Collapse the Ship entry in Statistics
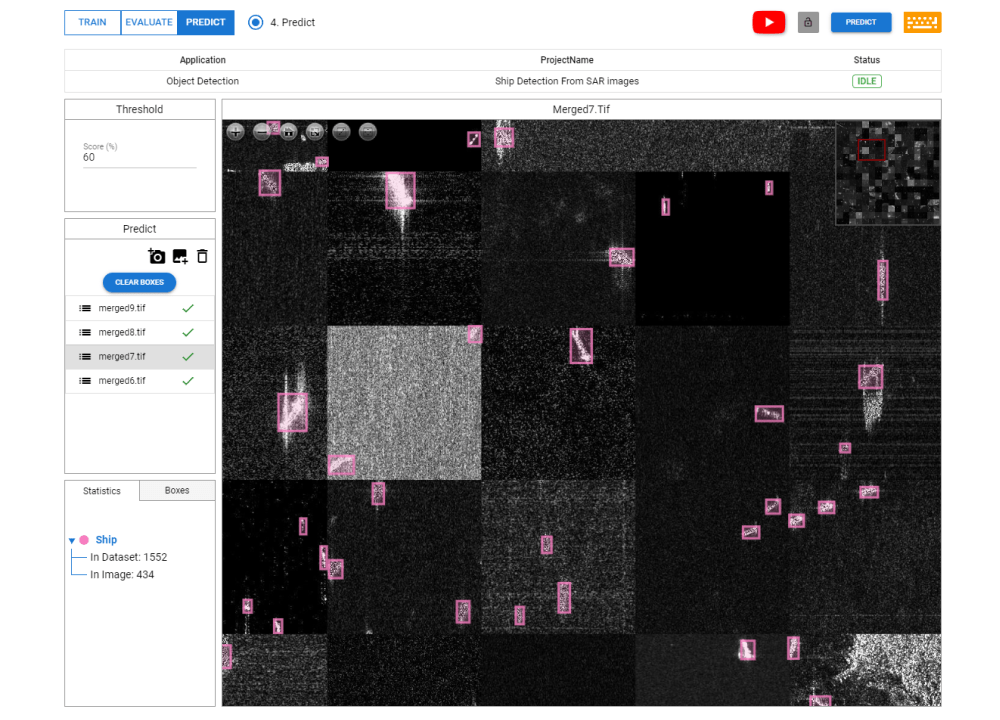 [x=70, y=539]
